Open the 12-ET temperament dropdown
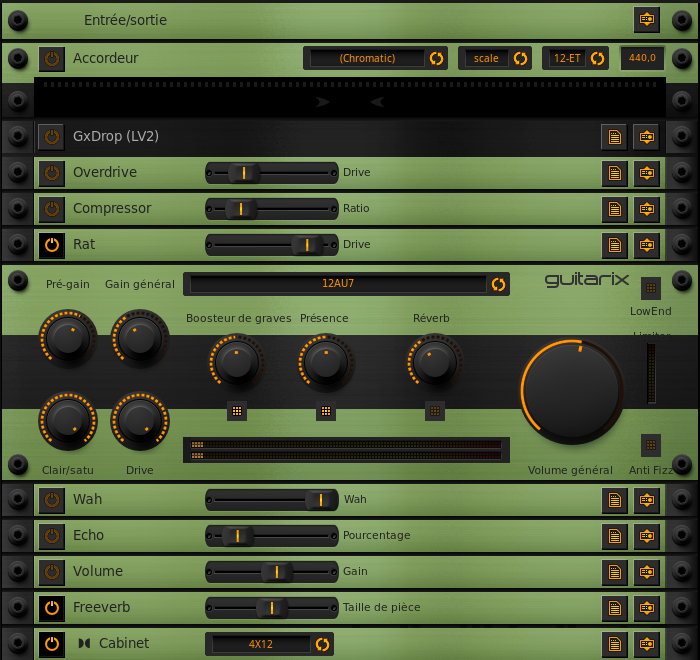The height and width of the screenshot is (660, 700). [575, 58]
